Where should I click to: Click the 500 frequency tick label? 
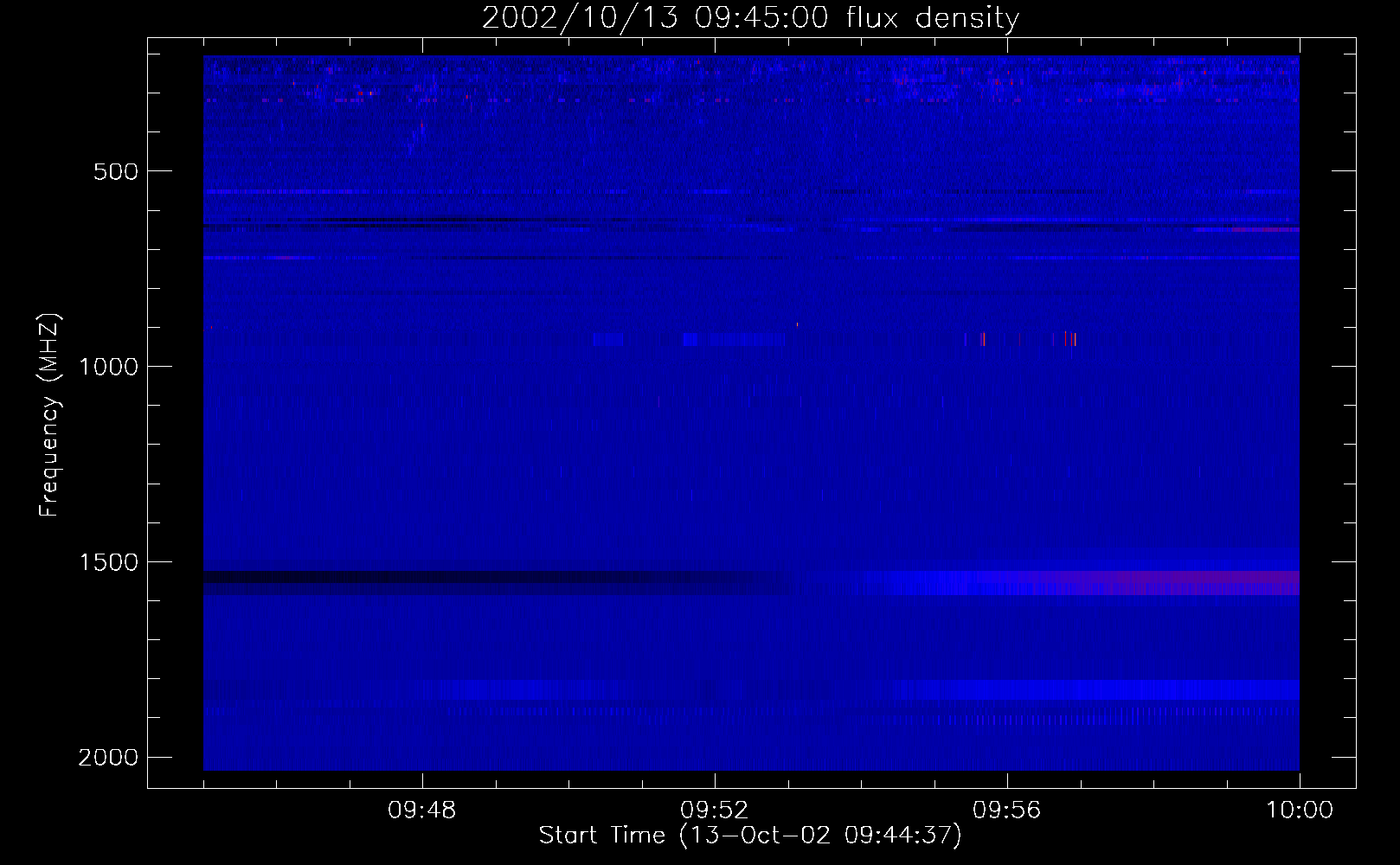116,171
